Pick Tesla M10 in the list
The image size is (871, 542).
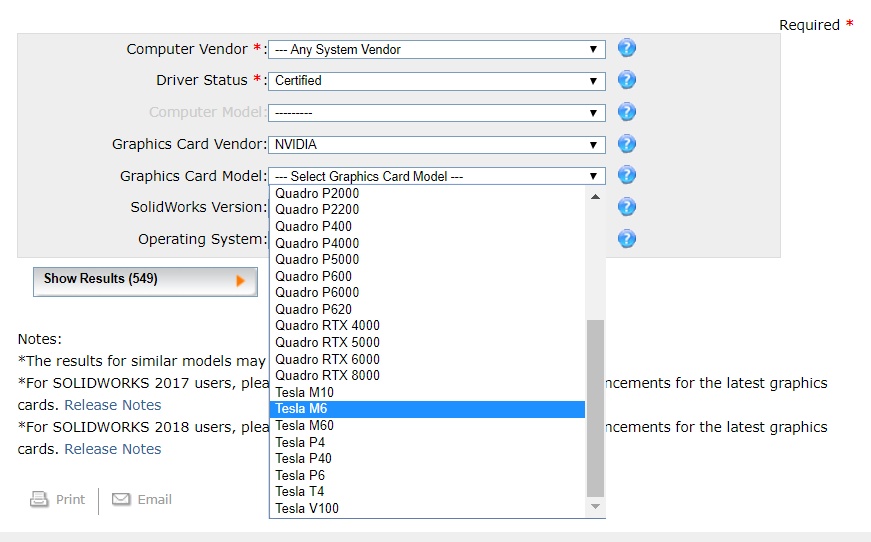[427, 392]
